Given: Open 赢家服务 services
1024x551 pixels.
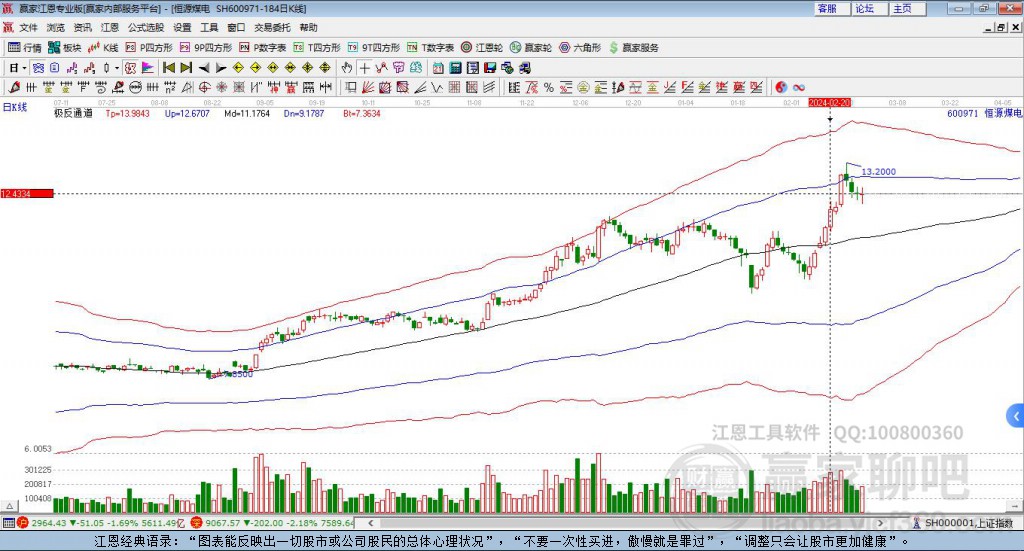Looking at the screenshot, I should [633, 48].
